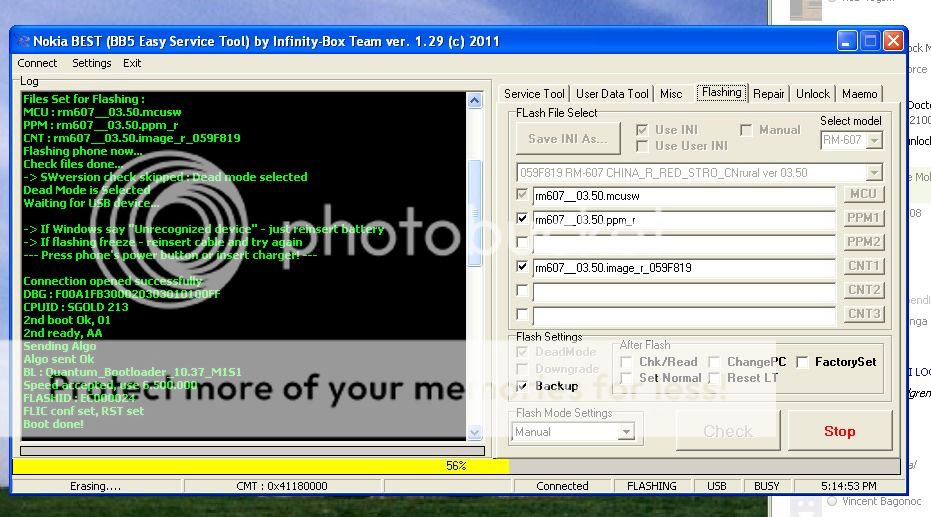The image size is (931, 517).
Task: Click the yellow flashing progress bar
Action: click(x=260, y=466)
